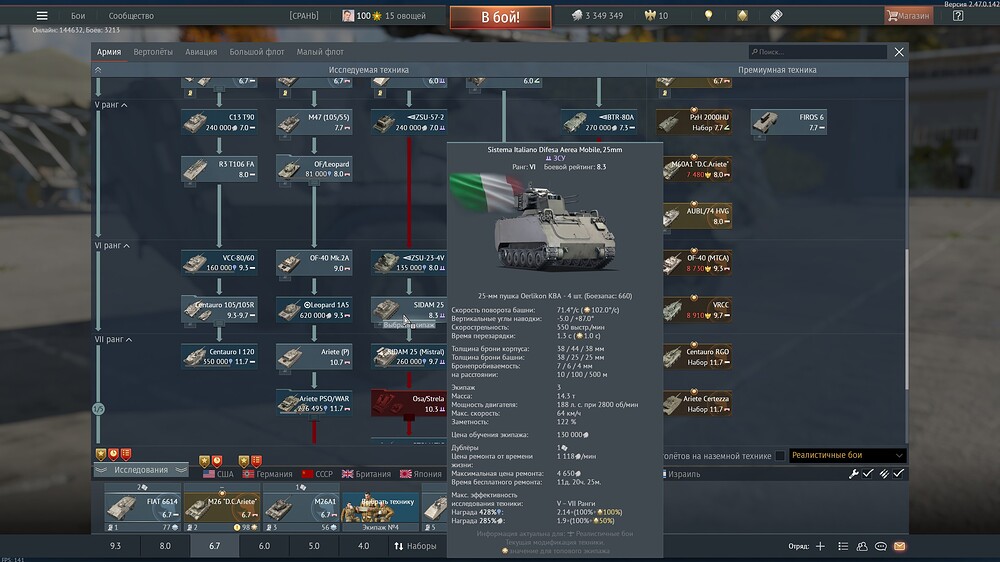
Task: Open the ticket icon next to Магазин
Action: (776, 15)
